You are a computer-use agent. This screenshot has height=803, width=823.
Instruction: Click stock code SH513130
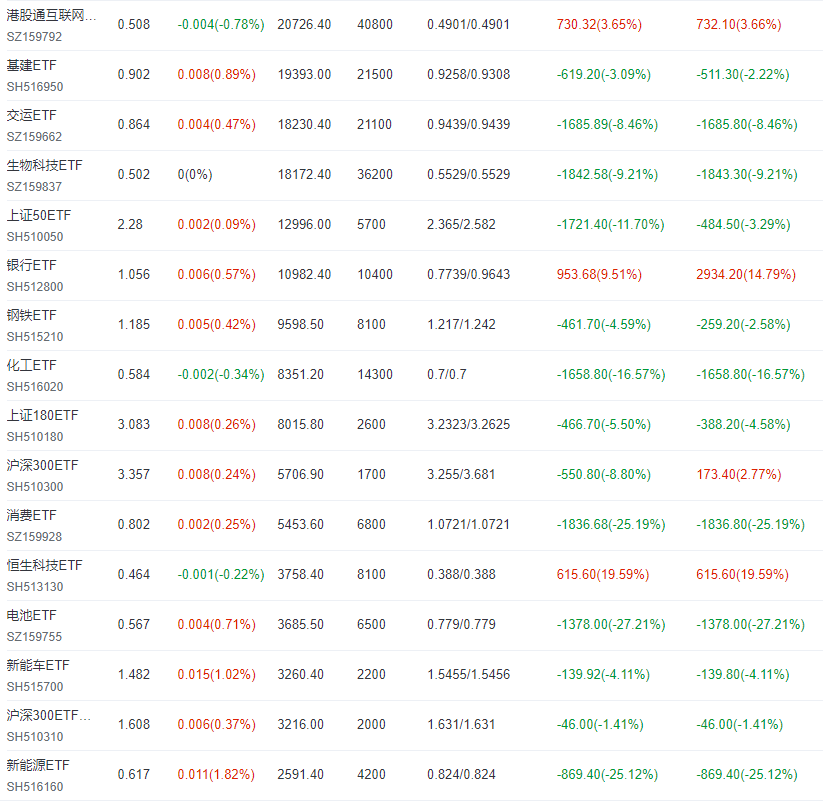coord(35,587)
